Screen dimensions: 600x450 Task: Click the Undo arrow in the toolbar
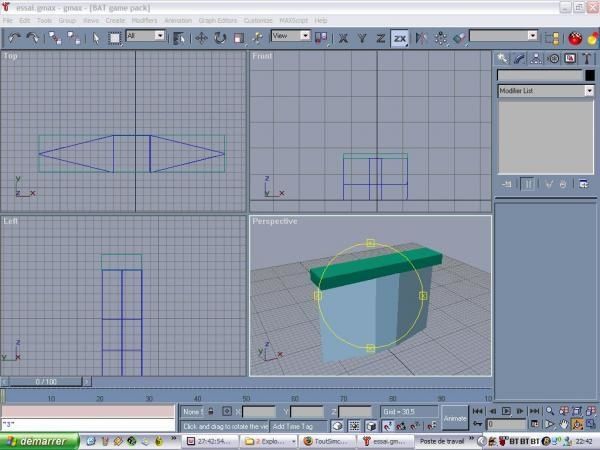click(15, 38)
